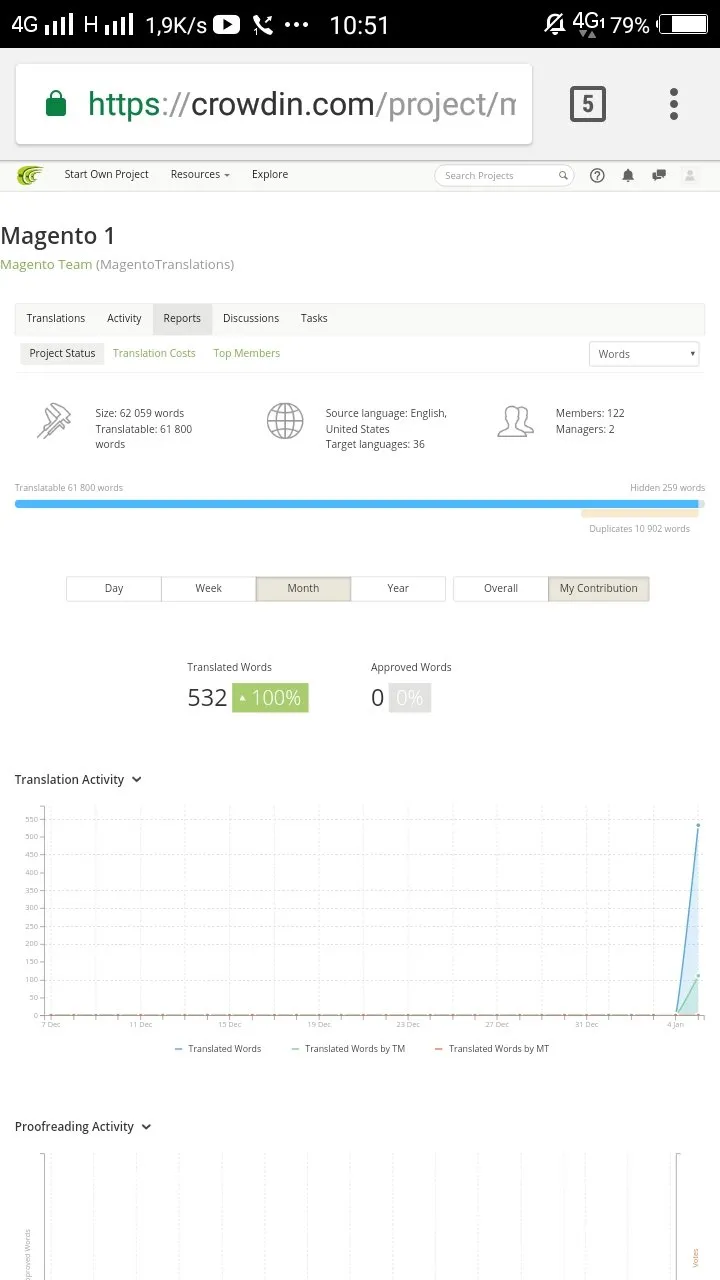The height and width of the screenshot is (1280, 720).
Task: Click the 'Members: 122' text
Action: (x=590, y=413)
